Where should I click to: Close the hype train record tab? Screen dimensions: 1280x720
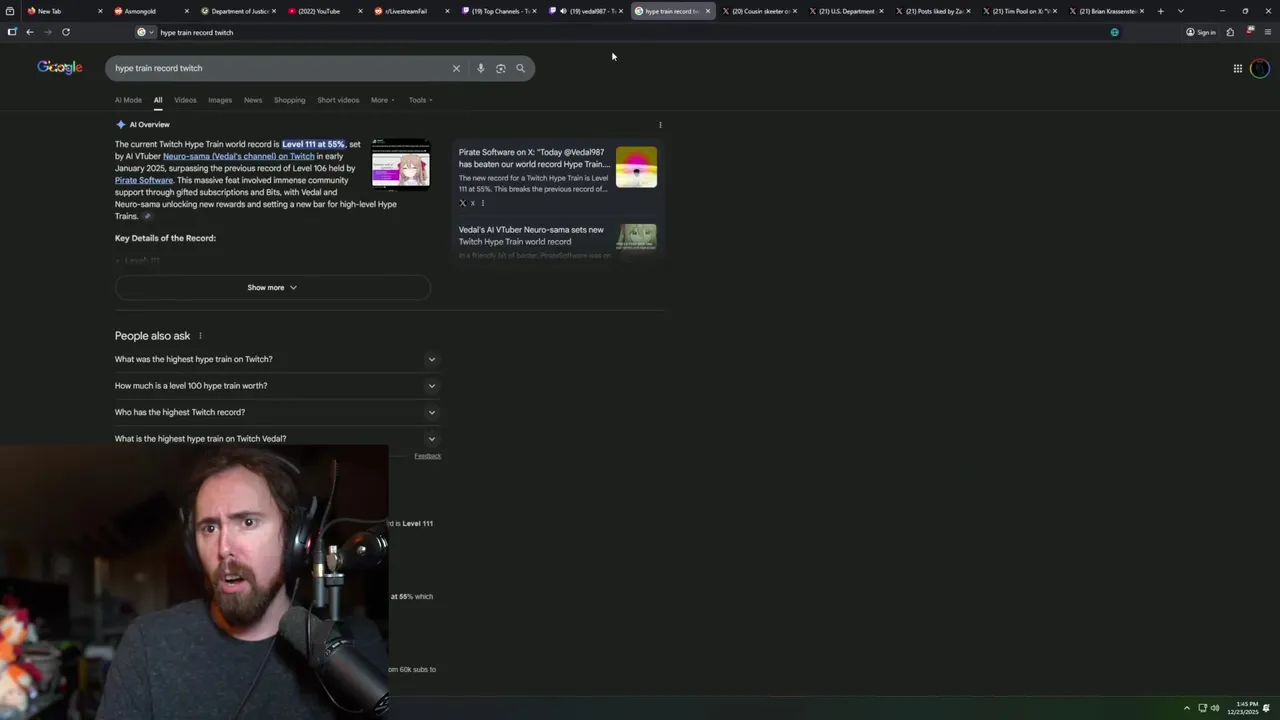coord(707,11)
